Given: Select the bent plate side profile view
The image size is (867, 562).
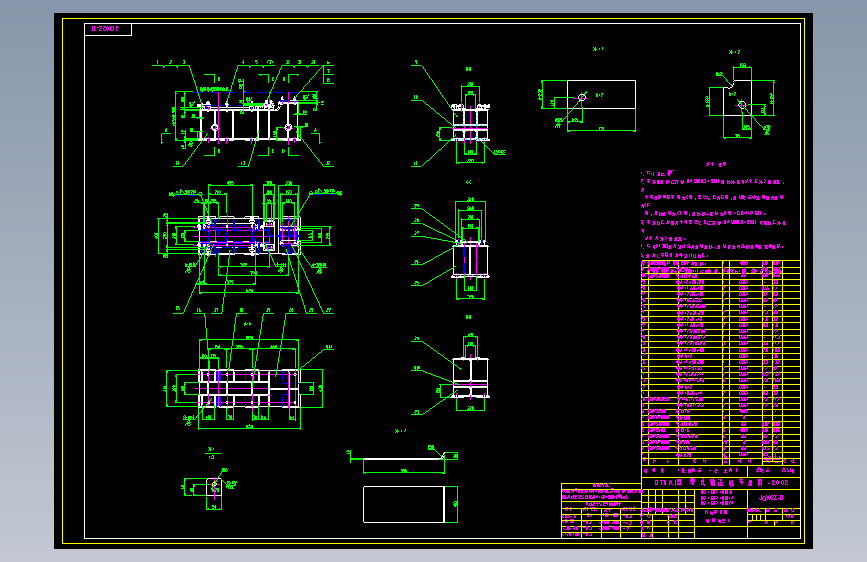Looking at the screenshot, I should click(404, 457).
